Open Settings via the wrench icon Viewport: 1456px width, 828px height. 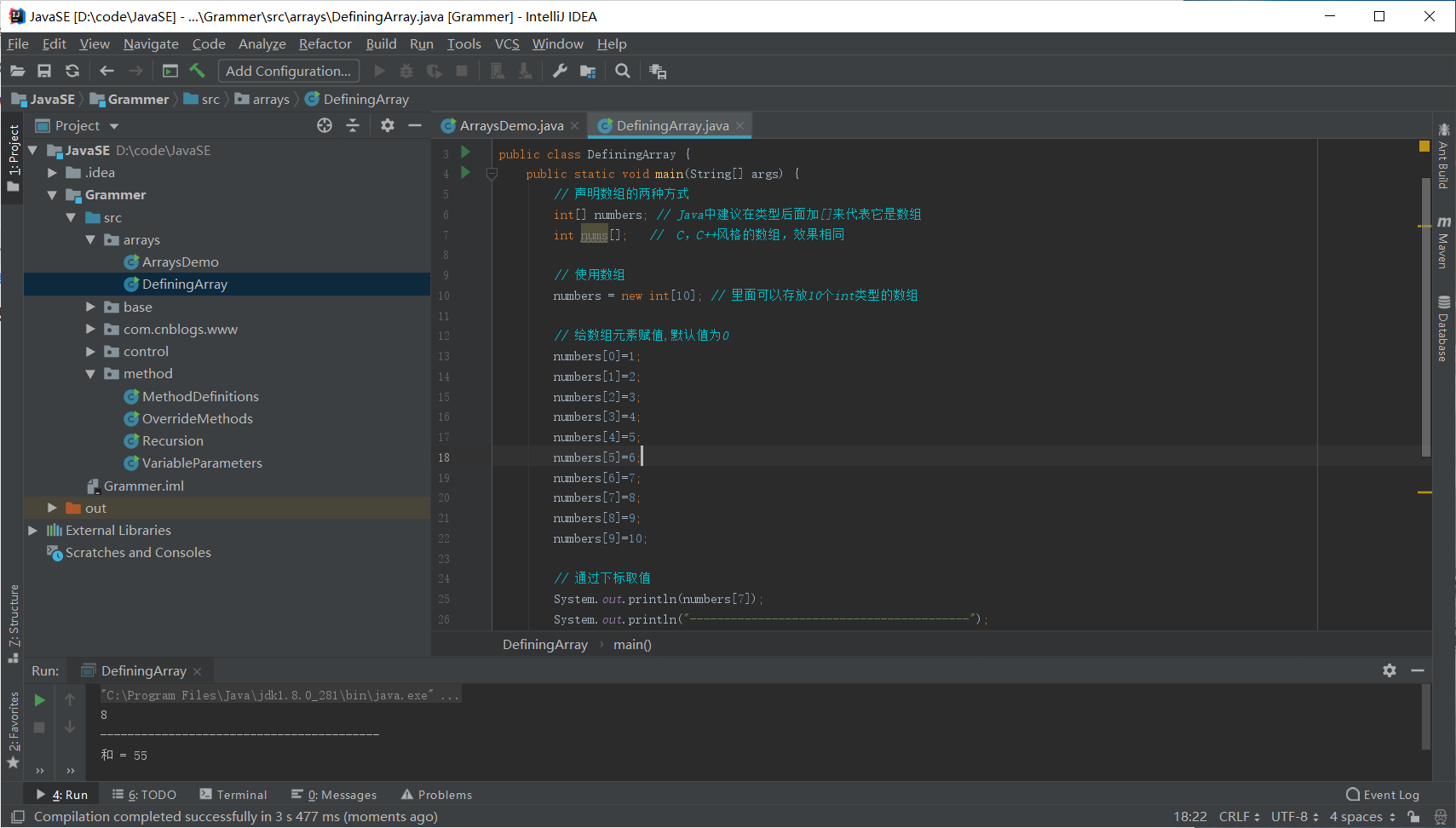(560, 72)
